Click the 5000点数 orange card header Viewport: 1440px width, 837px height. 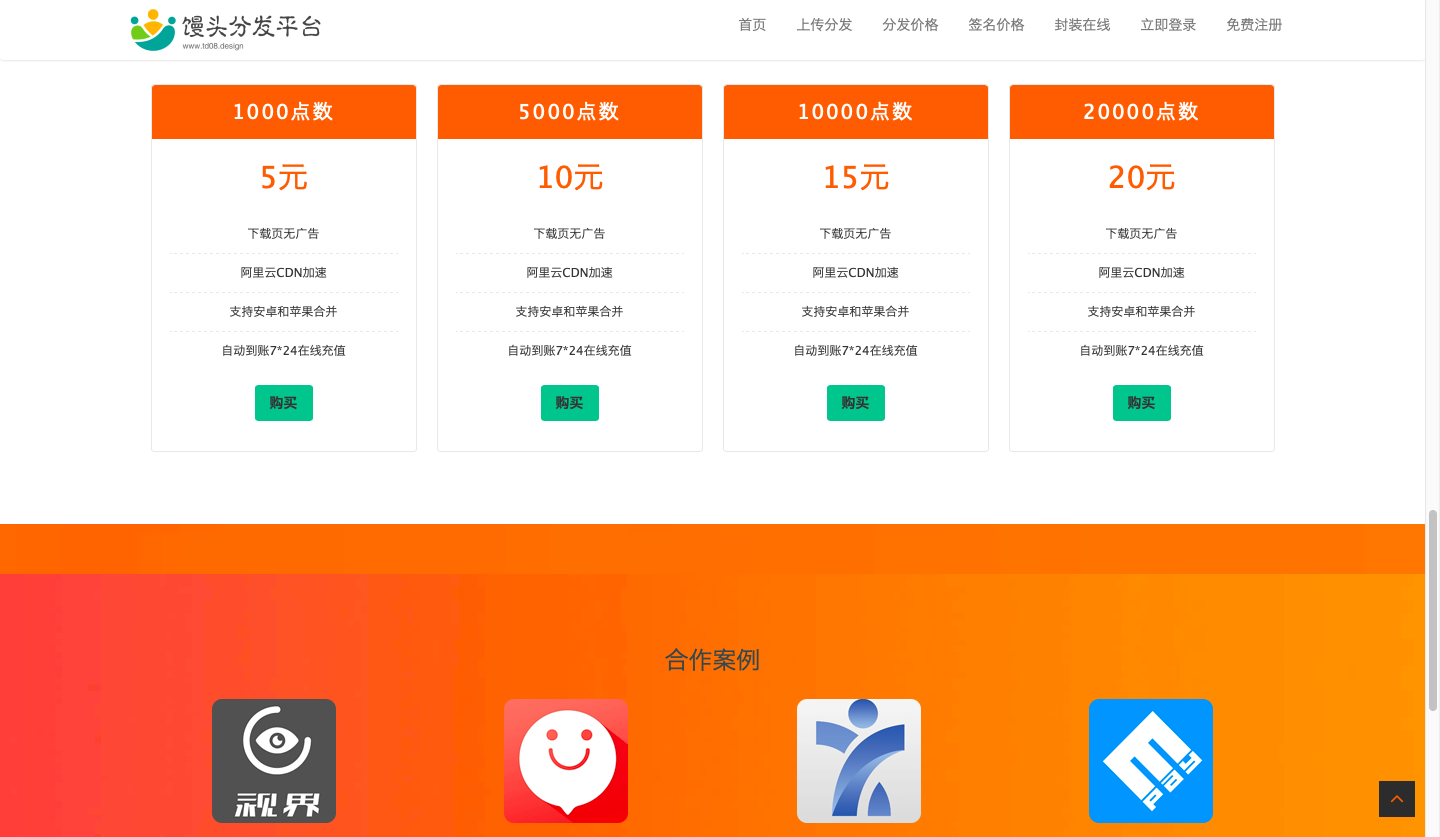click(x=570, y=112)
